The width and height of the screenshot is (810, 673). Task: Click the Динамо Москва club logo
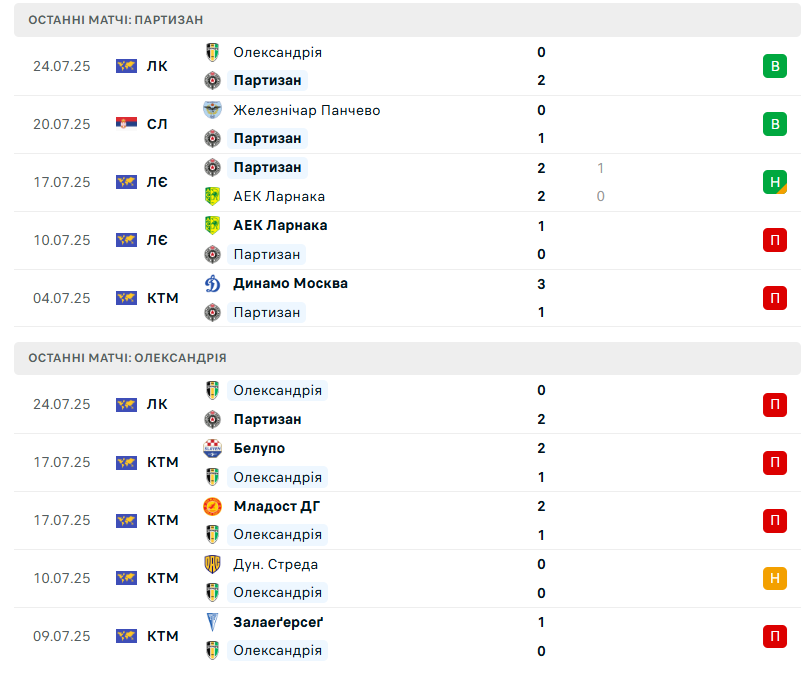click(x=212, y=284)
